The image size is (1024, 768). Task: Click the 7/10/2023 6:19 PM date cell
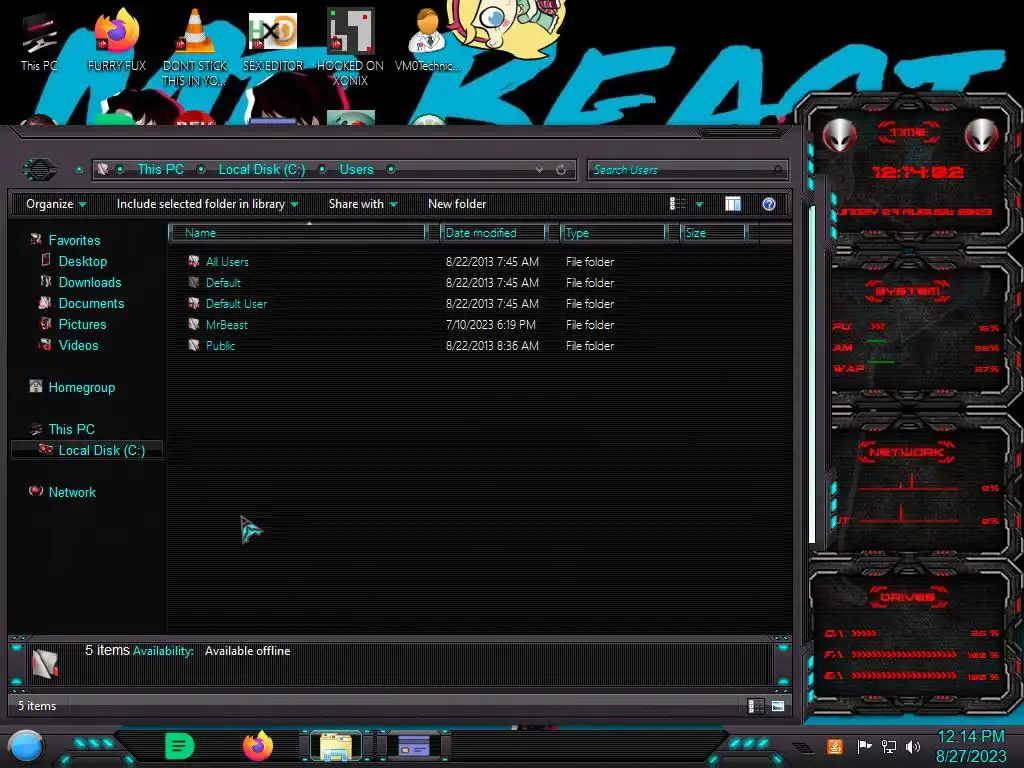tap(490, 325)
